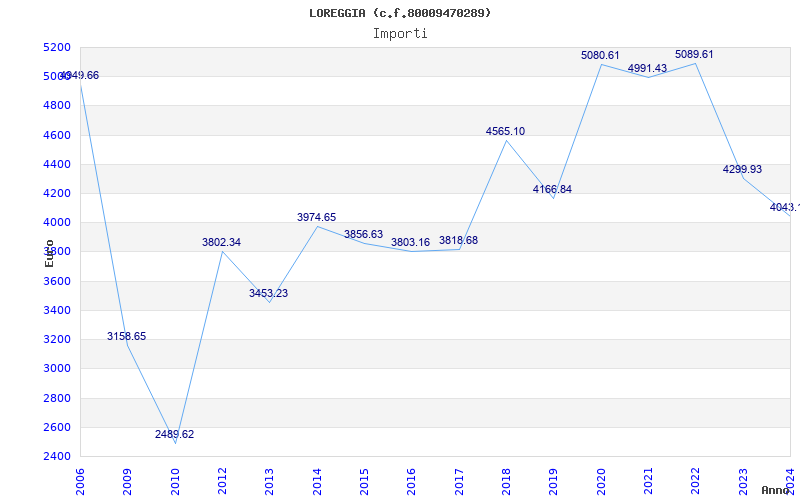Click the data label 3803.16
800x500 pixels.
click(x=411, y=242)
